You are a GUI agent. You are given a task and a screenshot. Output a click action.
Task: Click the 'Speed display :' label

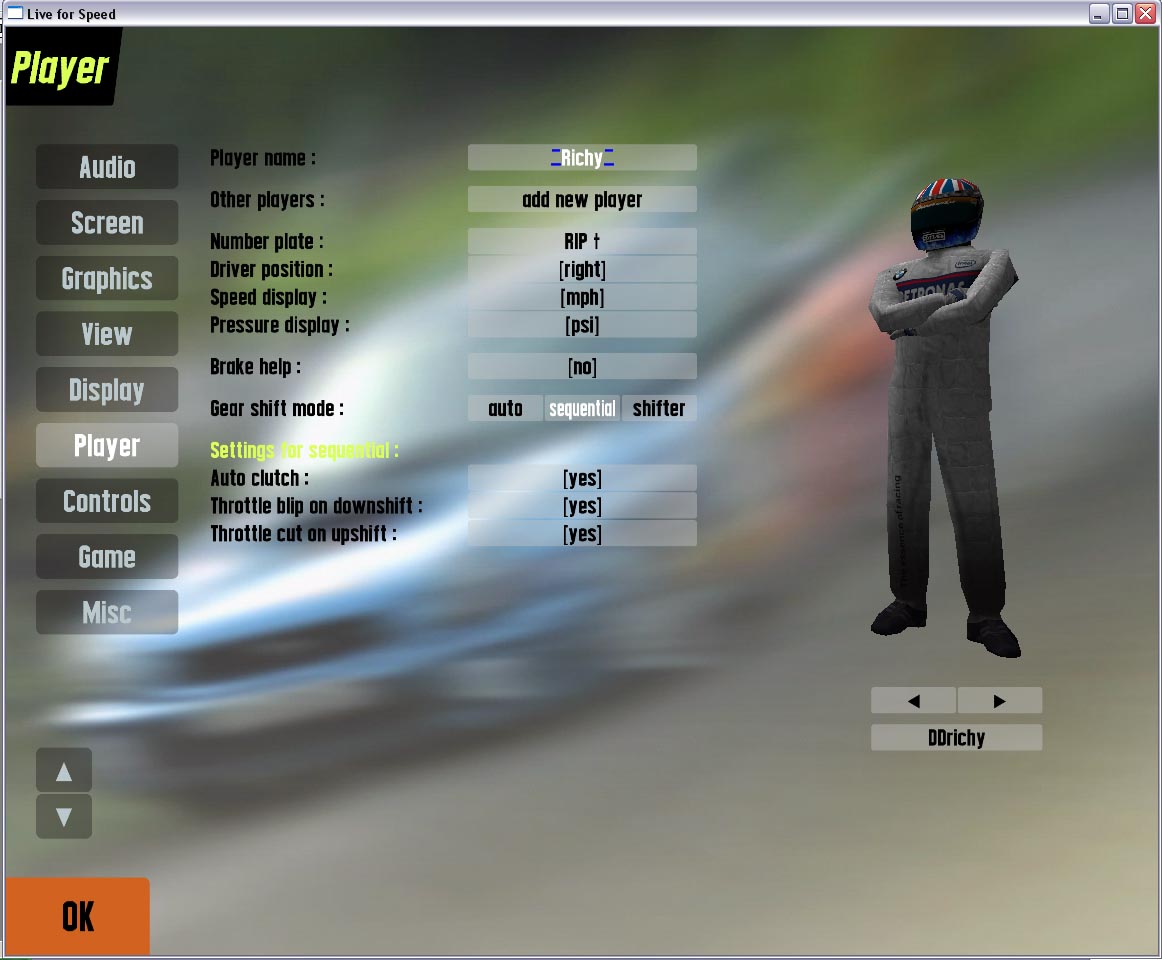pos(268,297)
